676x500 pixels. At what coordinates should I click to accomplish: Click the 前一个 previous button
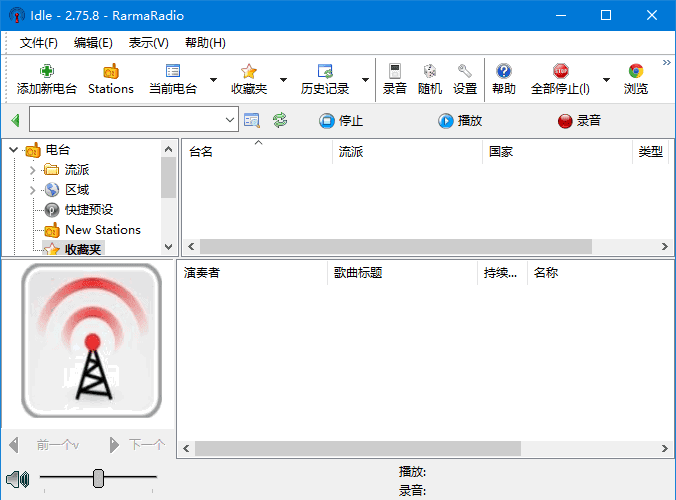coord(44,445)
